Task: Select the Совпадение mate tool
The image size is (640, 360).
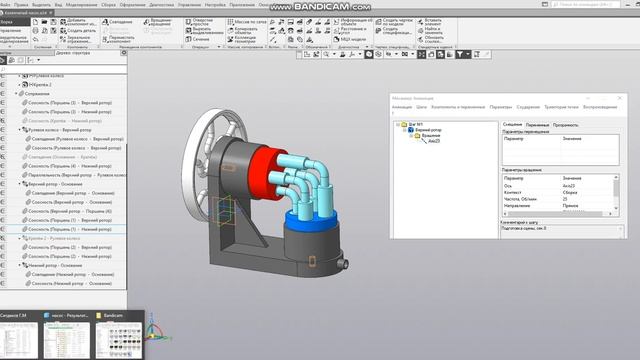Action: 117,22
